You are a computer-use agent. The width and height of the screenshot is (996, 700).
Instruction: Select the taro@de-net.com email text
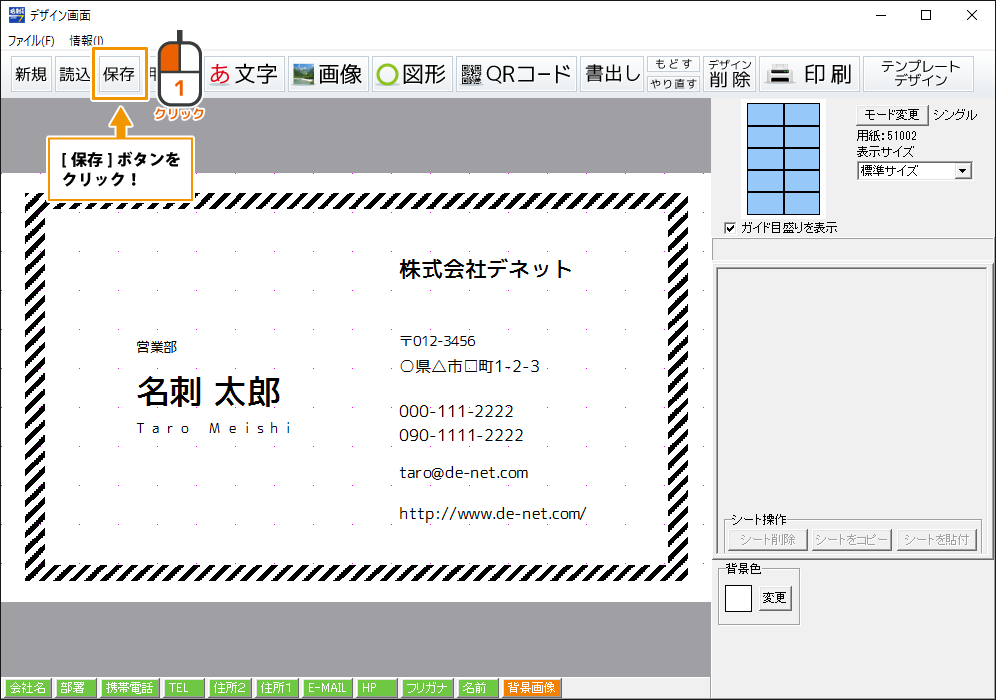click(464, 473)
